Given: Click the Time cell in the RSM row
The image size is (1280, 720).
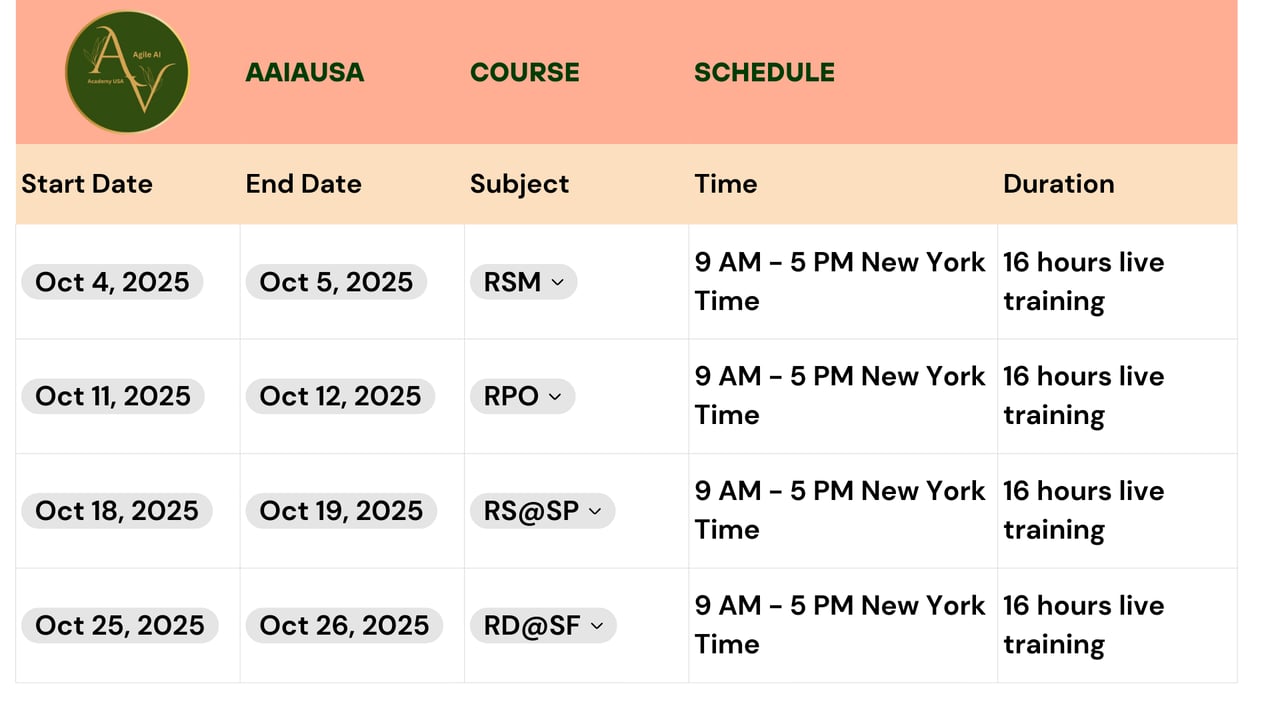Looking at the screenshot, I should click(x=840, y=282).
